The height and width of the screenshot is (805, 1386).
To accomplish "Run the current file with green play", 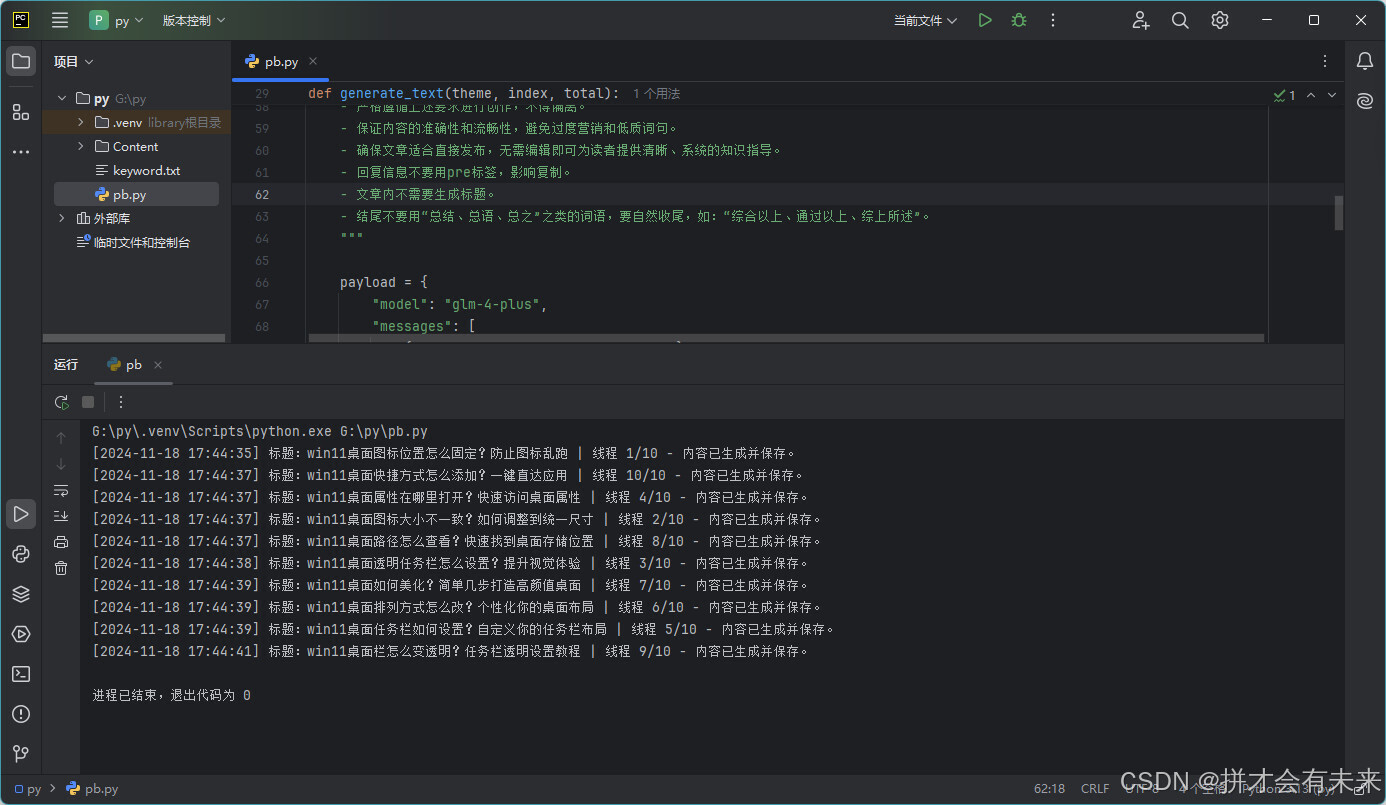I will [985, 20].
